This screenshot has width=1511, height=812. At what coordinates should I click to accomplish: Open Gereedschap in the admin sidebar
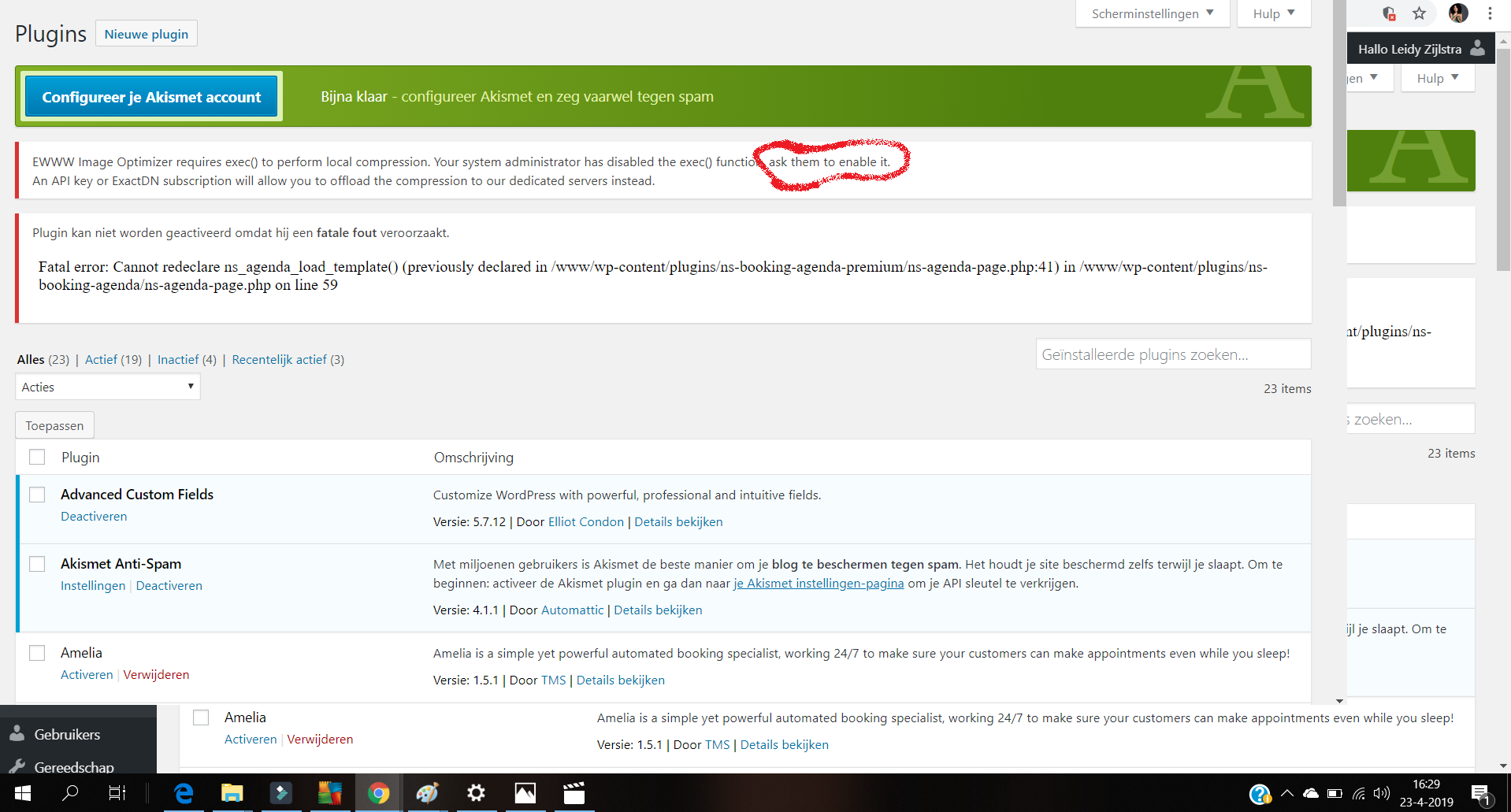(74, 766)
